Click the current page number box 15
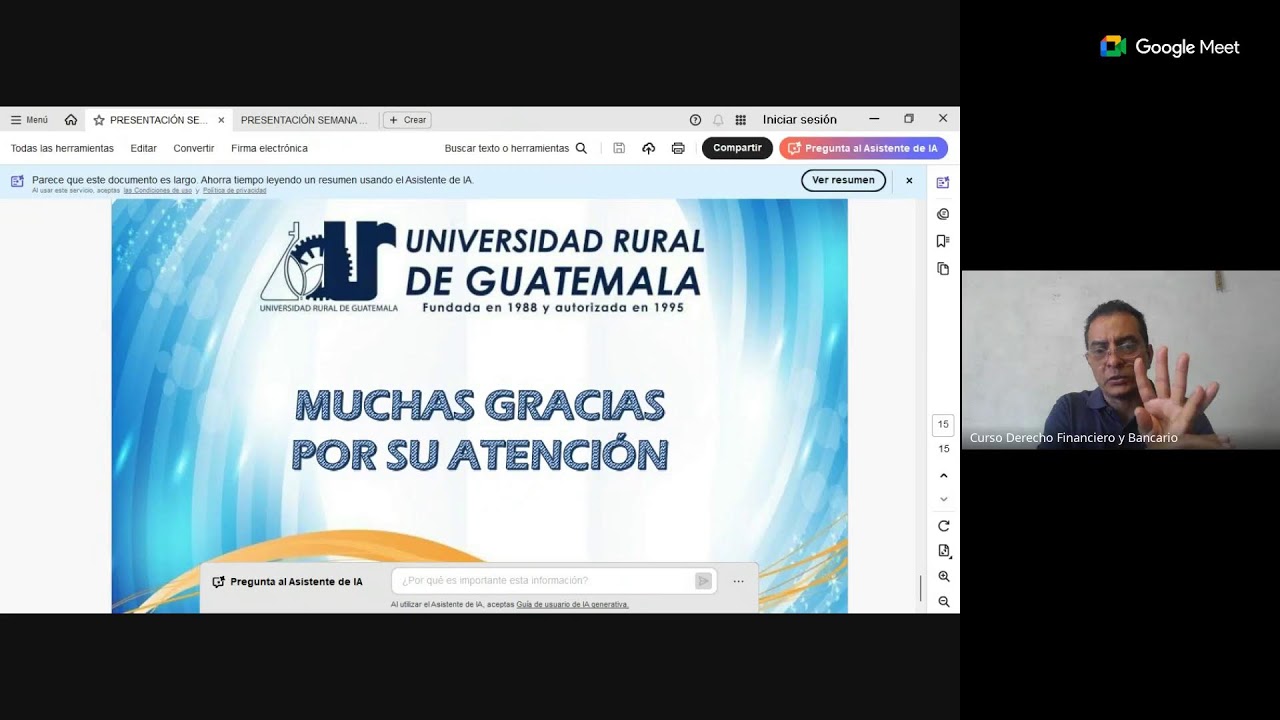 pyautogui.click(x=943, y=424)
